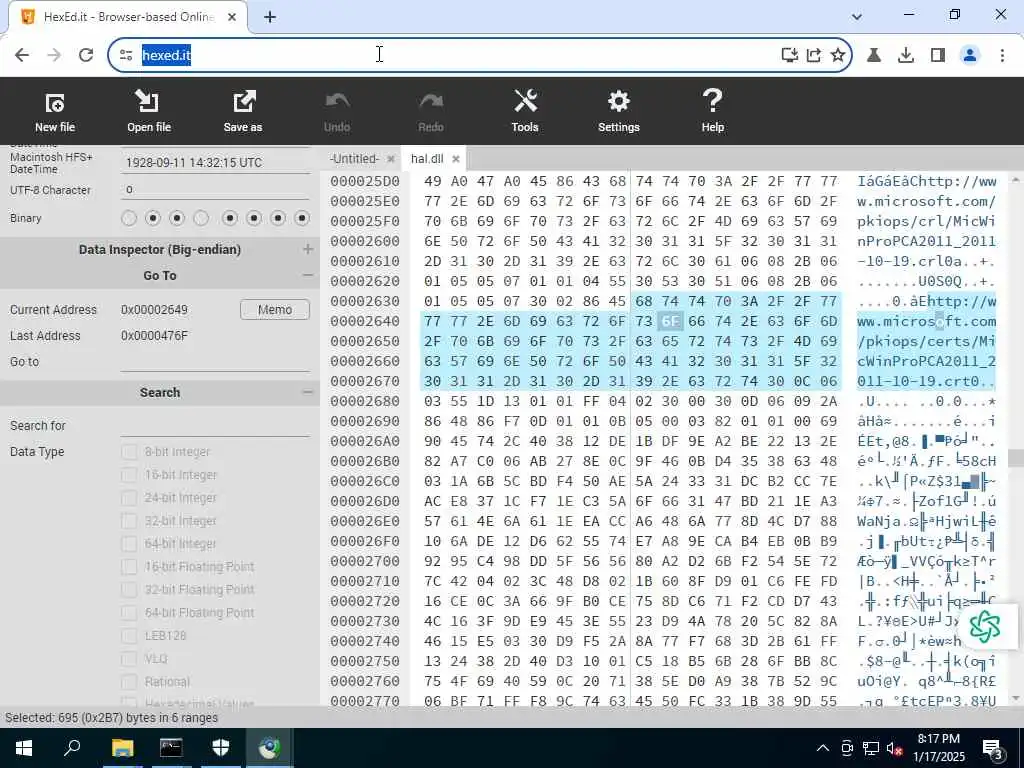Switch to the -Untitled- tab

(x=354, y=159)
